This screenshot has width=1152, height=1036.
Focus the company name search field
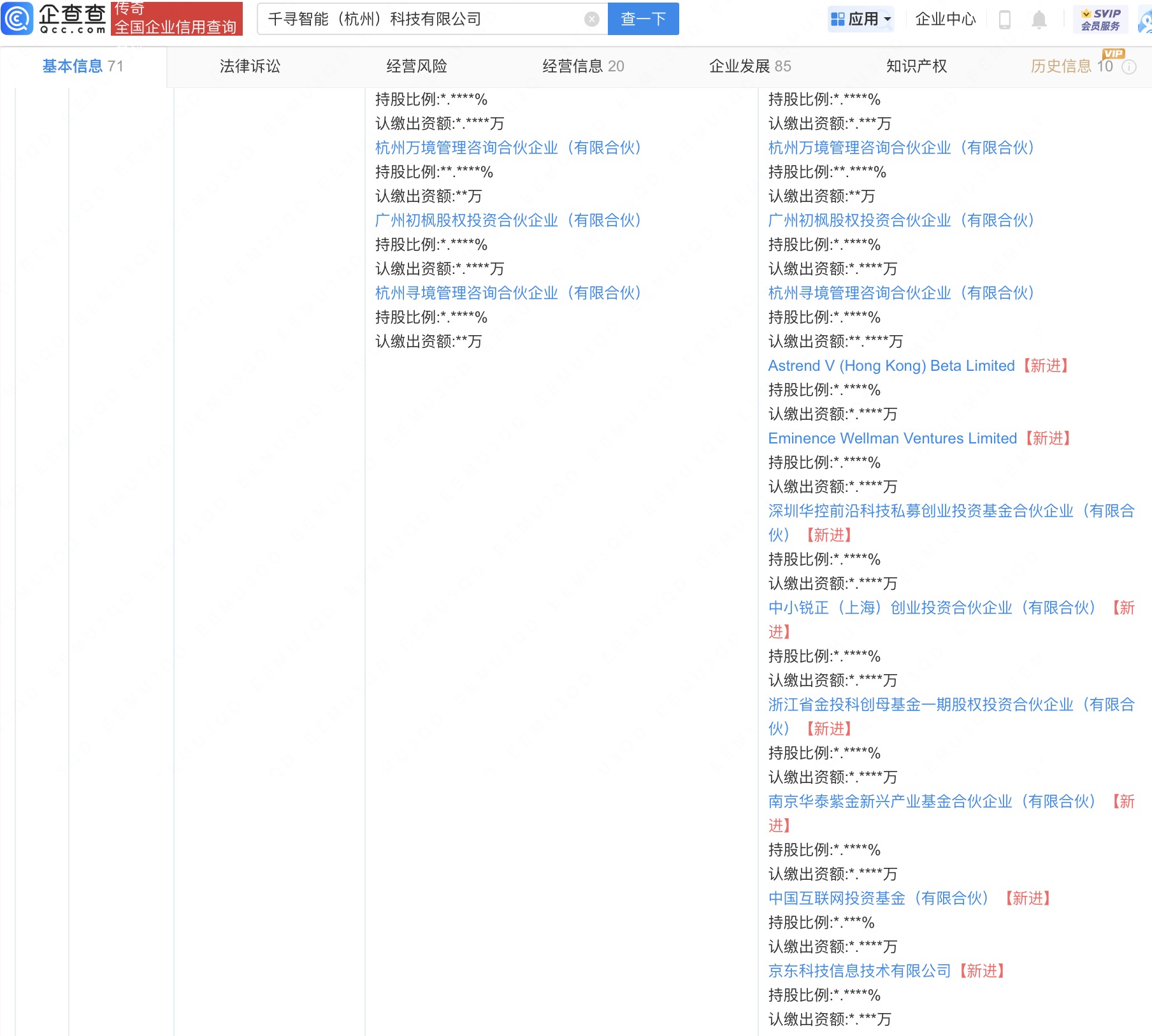pos(421,19)
